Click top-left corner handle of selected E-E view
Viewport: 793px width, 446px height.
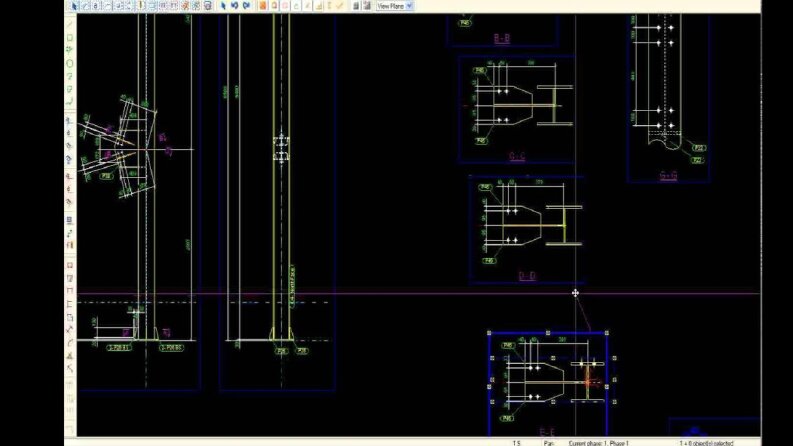(489, 333)
